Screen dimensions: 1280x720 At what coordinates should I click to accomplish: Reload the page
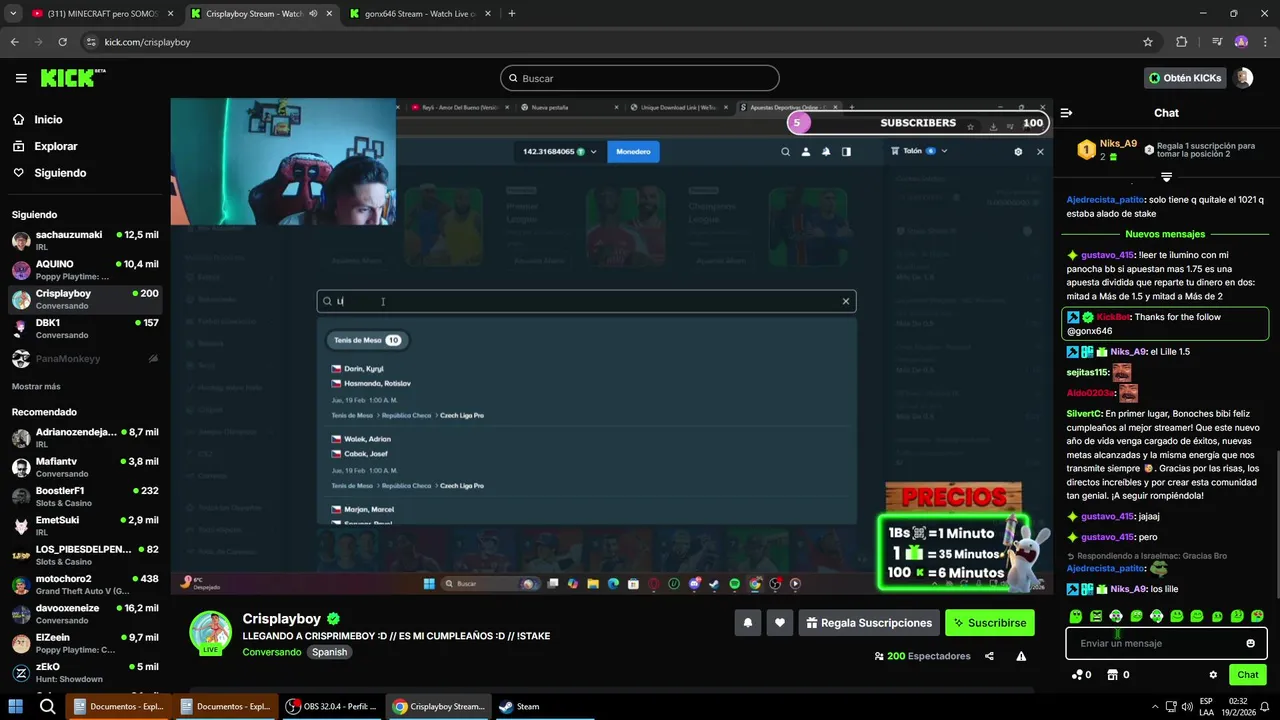click(x=63, y=42)
